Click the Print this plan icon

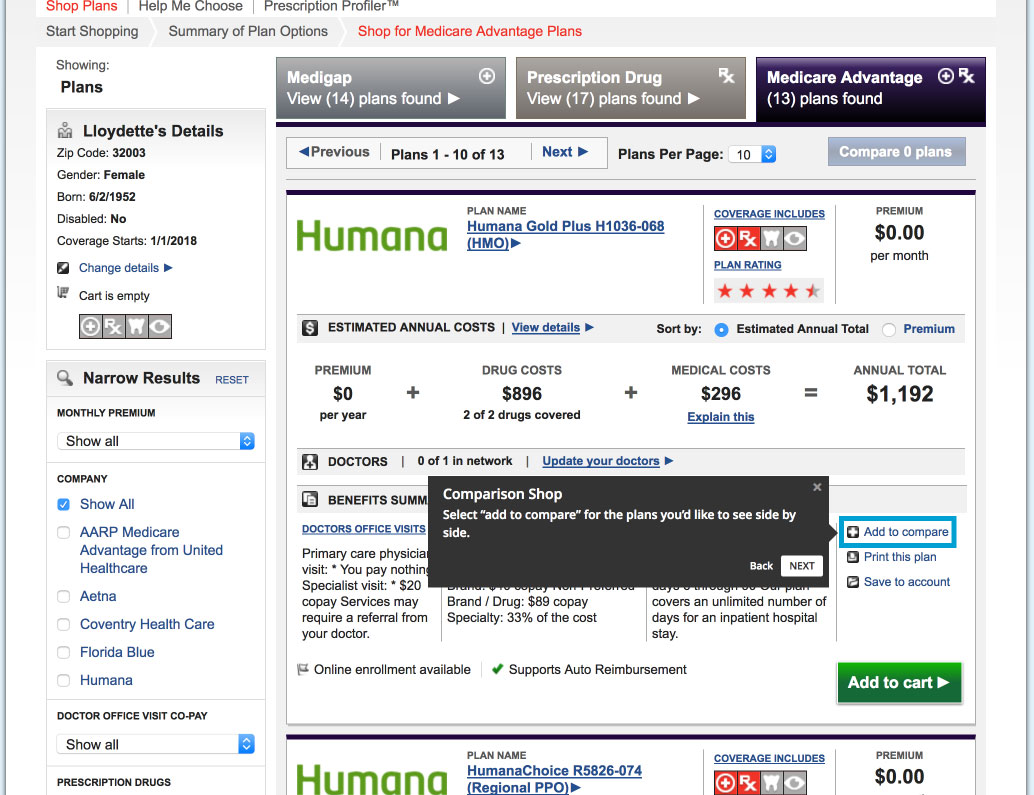(x=853, y=557)
